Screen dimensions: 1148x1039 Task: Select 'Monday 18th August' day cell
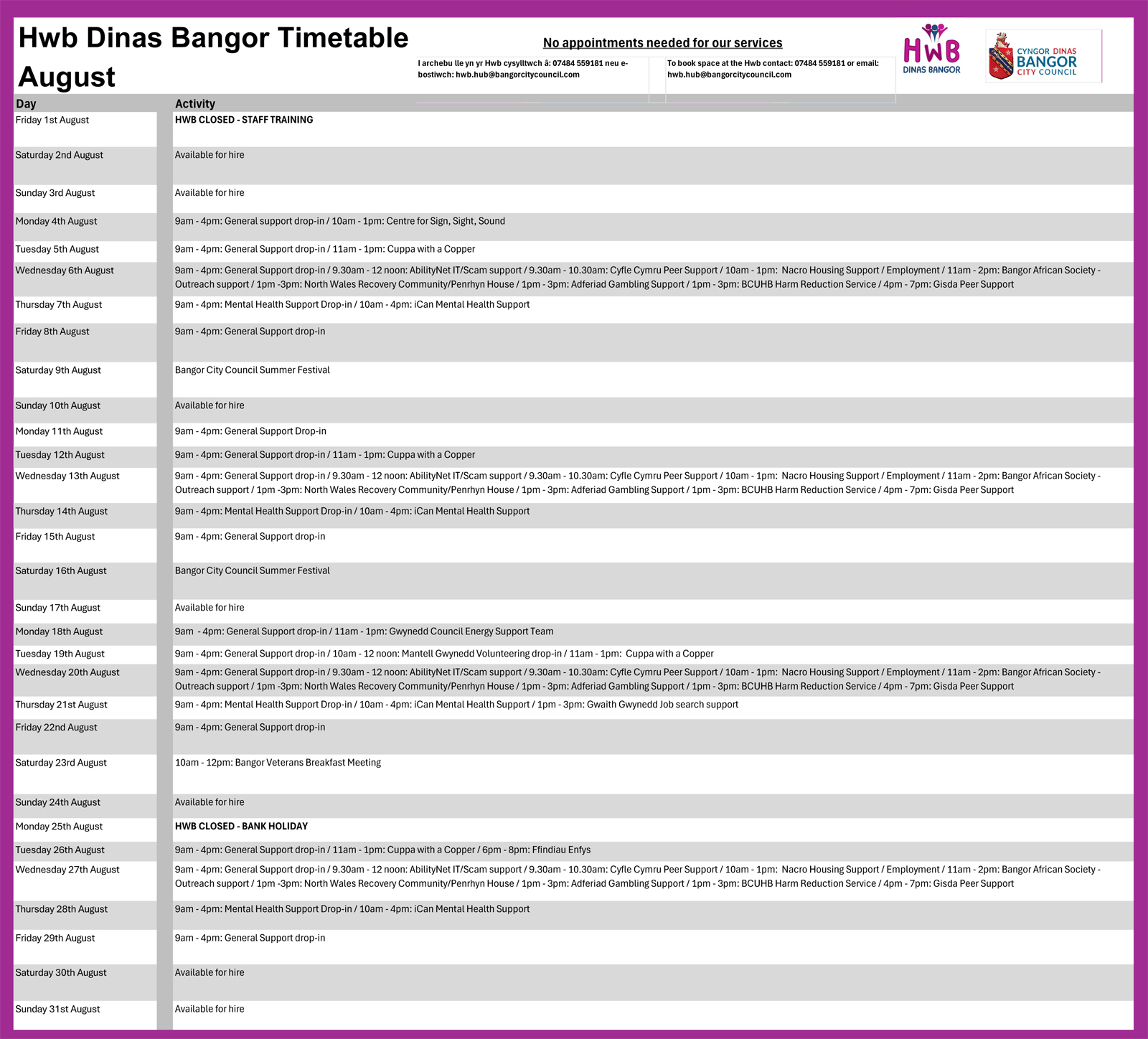[85, 634]
